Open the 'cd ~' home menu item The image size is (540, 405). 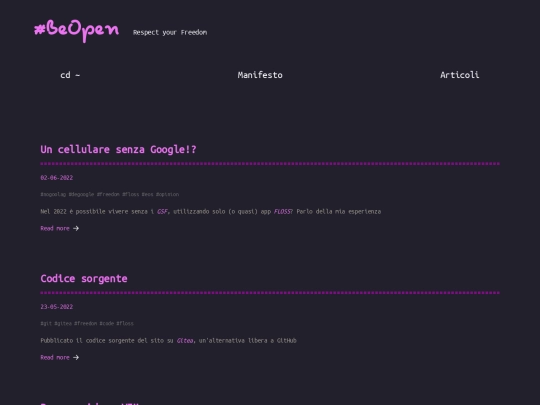point(70,75)
